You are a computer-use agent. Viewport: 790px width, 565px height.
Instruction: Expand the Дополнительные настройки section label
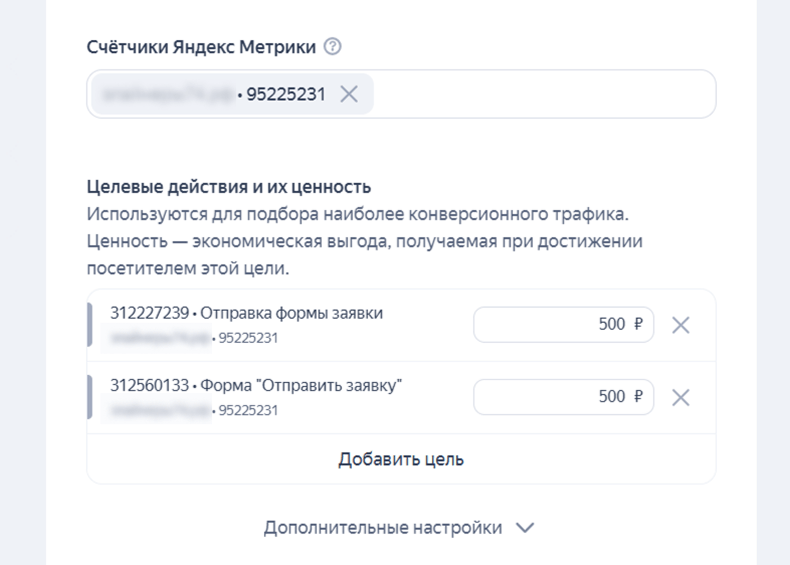tap(383, 528)
